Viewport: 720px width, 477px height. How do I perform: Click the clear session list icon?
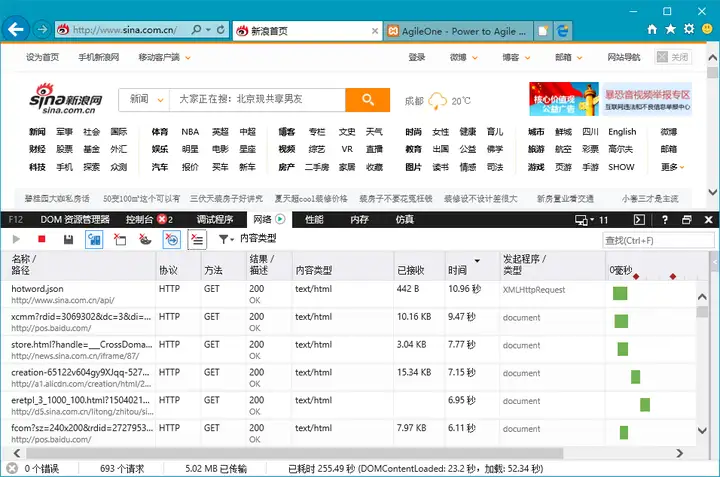click(x=197, y=239)
